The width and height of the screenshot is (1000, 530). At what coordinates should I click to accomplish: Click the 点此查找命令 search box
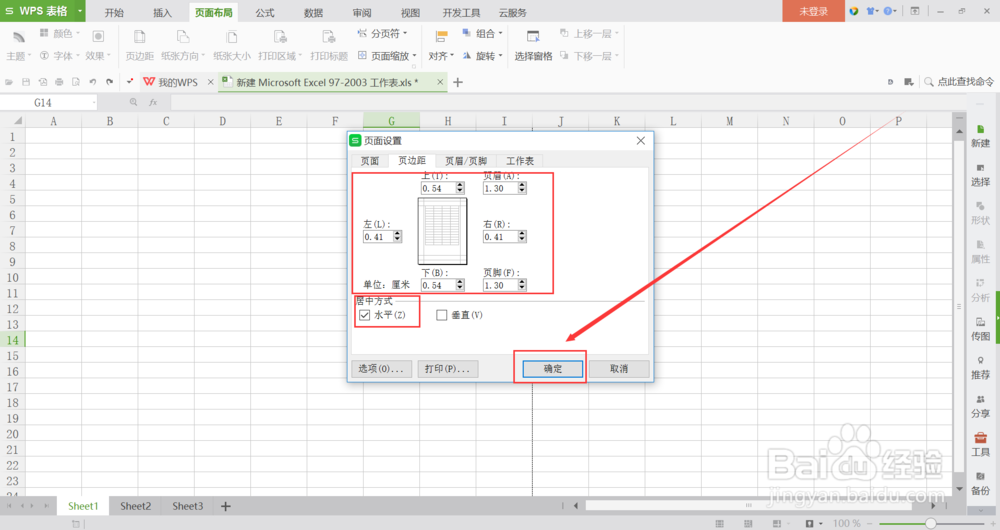[959, 82]
